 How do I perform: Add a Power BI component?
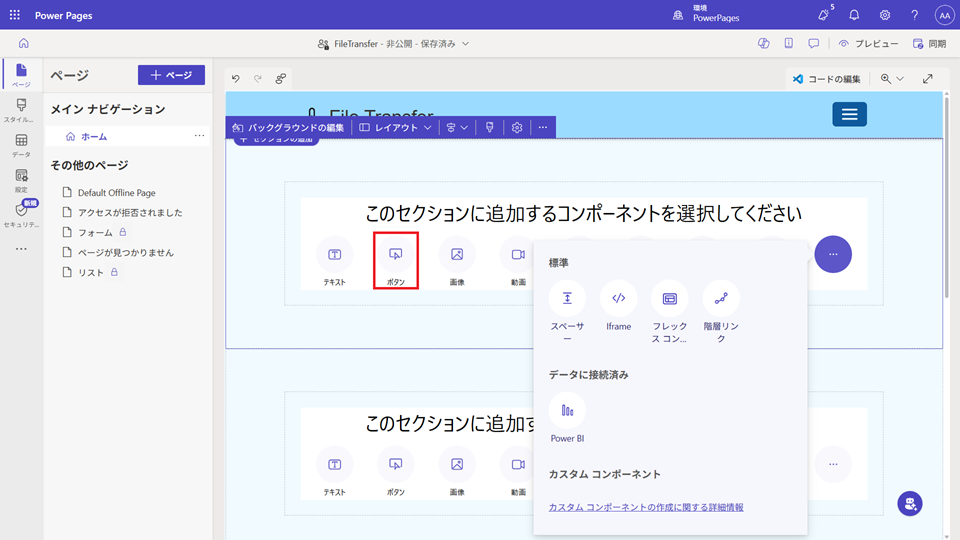(567, 410)
